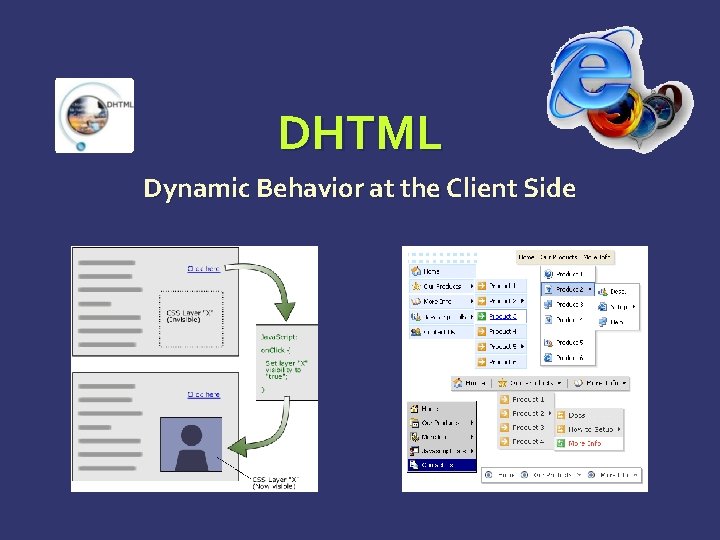
Task: Click the Safari compass logo
Action: tap(660, 109)
